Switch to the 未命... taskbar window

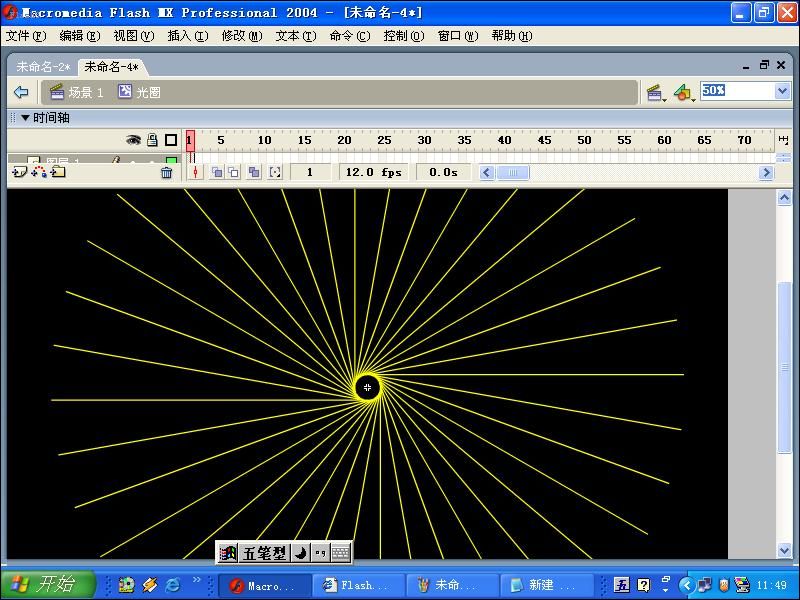[453, 585]
